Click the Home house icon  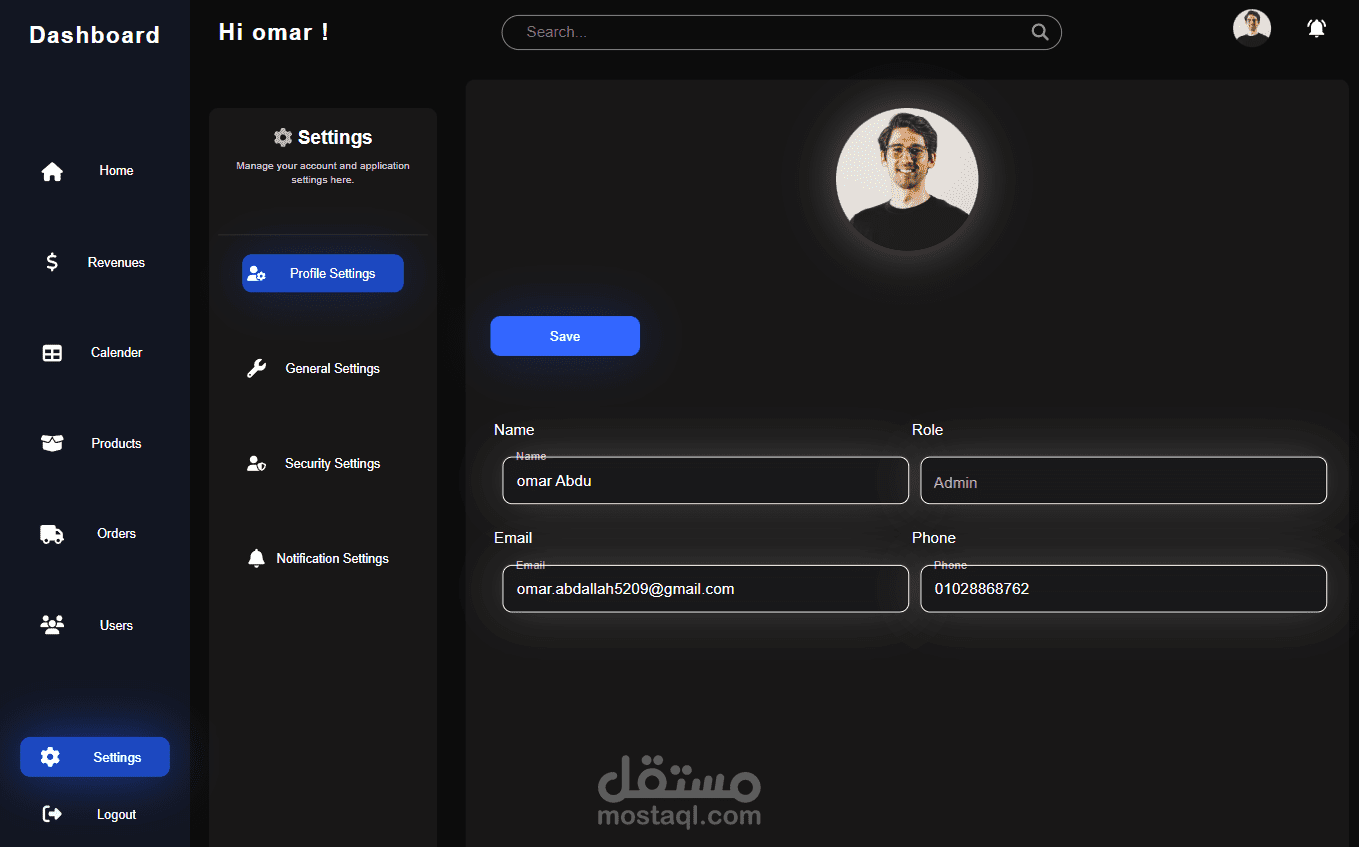[x=52, y=171]
